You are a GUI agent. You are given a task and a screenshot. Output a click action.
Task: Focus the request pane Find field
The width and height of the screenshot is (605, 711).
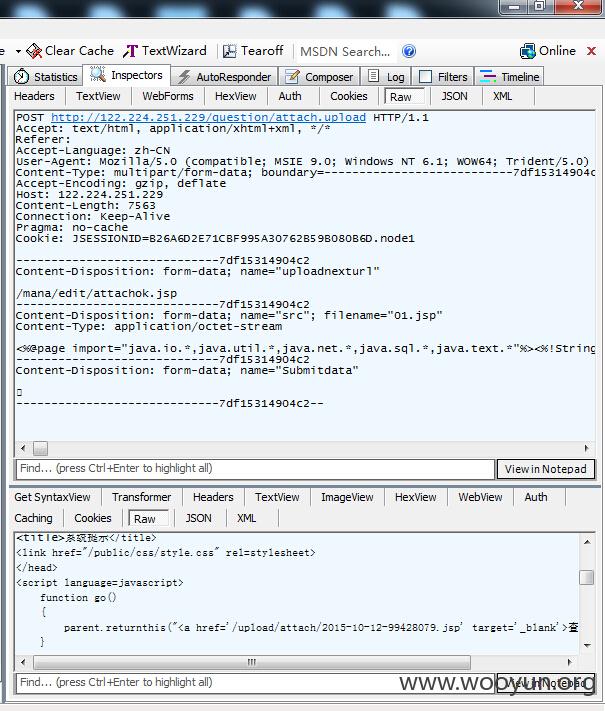click(255, 468)
